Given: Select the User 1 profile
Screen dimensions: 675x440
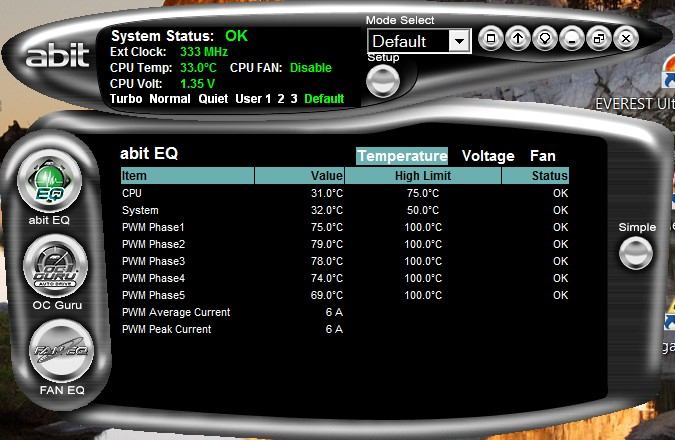Looking at the screenshot, I should point(253,99).
